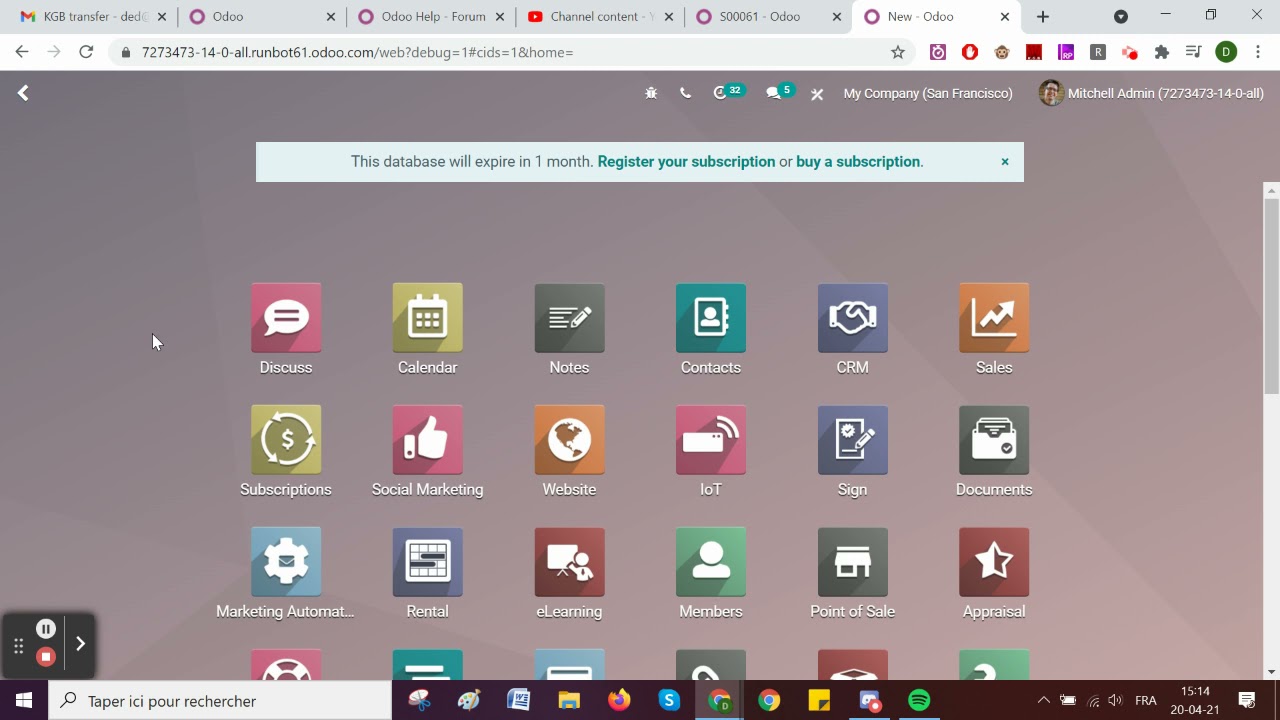Open Firefox from the taskbar
This screenshot has height=720, width=1280.
(x=619, y=700)
